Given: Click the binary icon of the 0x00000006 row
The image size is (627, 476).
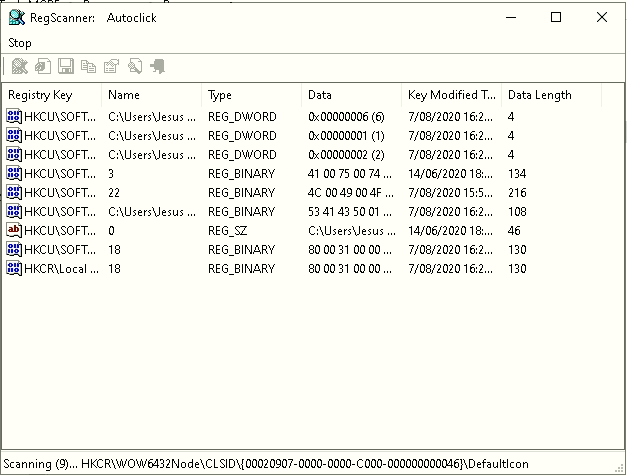Looking at the screenshot, I should tap(14, 116).
